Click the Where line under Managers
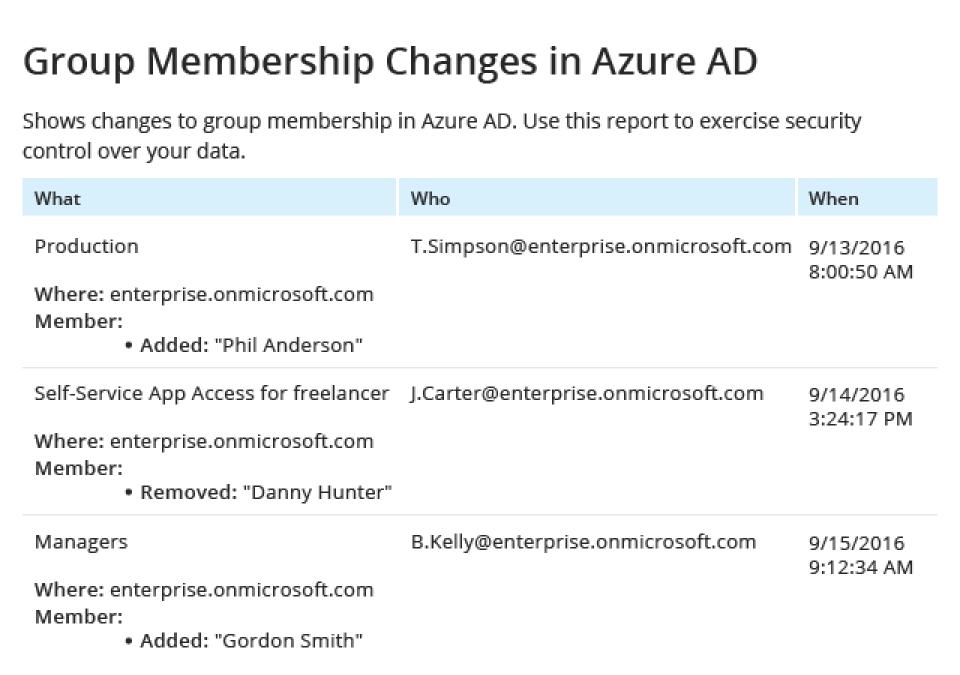This screenshot has height=675, width=960. pos(204,590)
